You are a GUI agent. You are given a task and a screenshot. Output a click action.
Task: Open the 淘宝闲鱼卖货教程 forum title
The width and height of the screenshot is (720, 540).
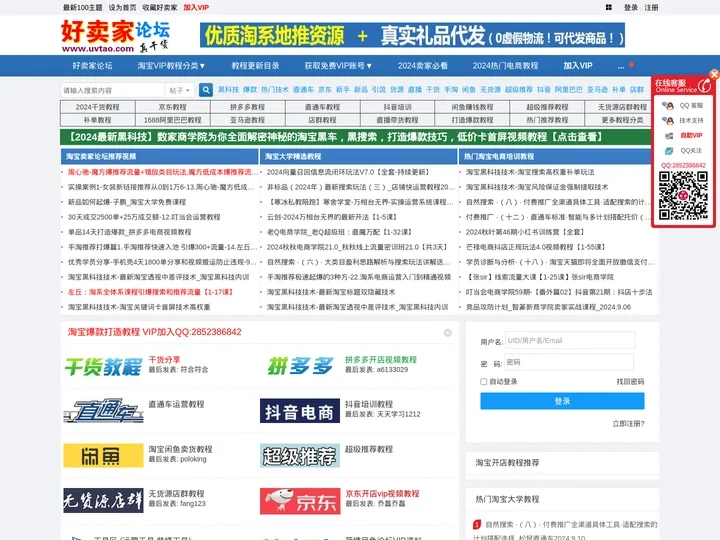[x=180, y=449]
